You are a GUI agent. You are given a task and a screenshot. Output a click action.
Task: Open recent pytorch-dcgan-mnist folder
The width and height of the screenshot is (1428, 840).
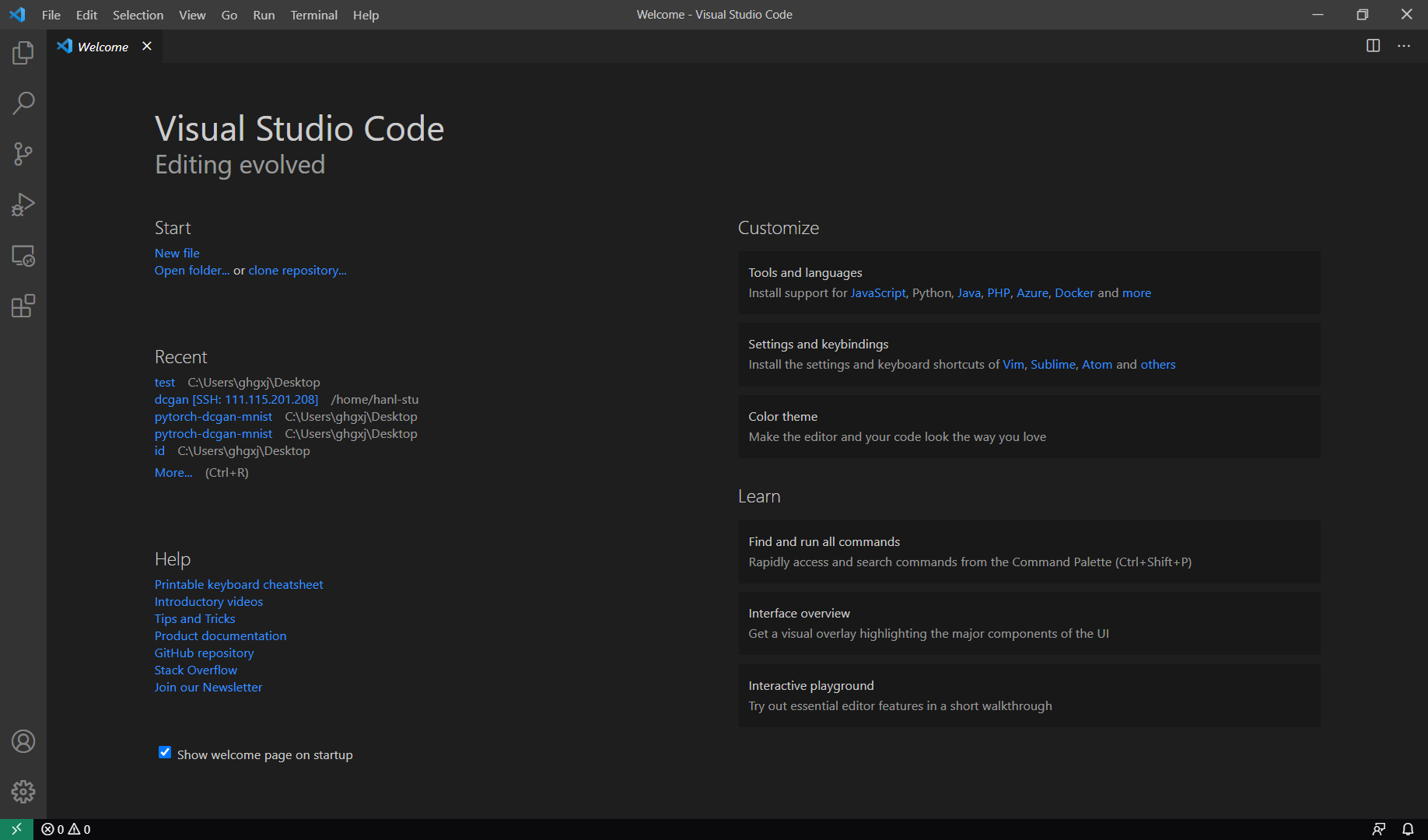pyautogui.click(x=214, y=417)
